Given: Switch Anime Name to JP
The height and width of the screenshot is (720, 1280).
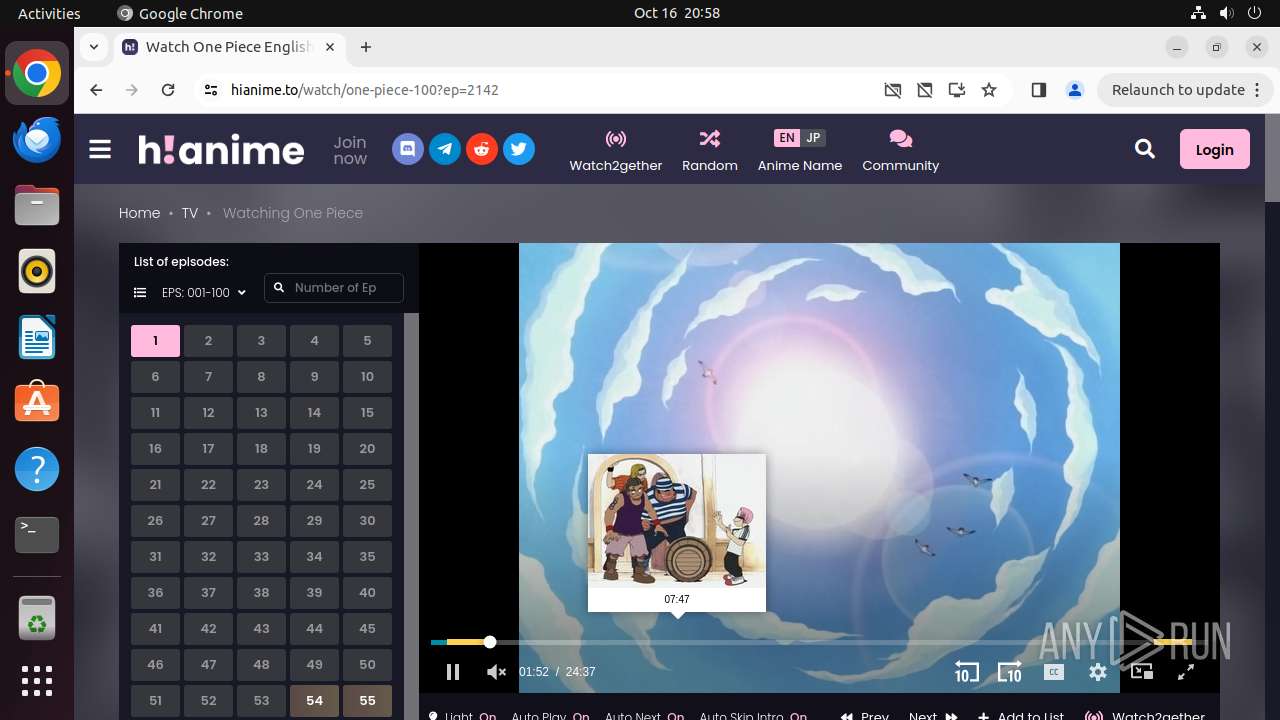Looking at the screenshot, I should [x=813, y=138].
